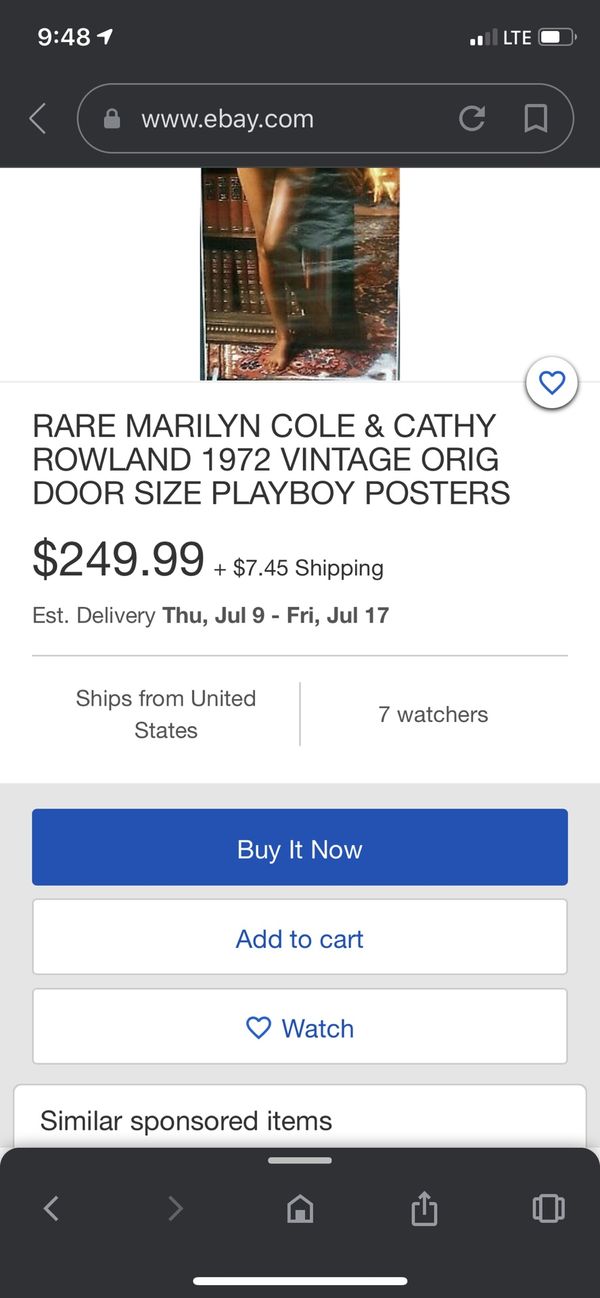
Task: Open Safari bookmarks from the address bar
Action: (535, 118)
